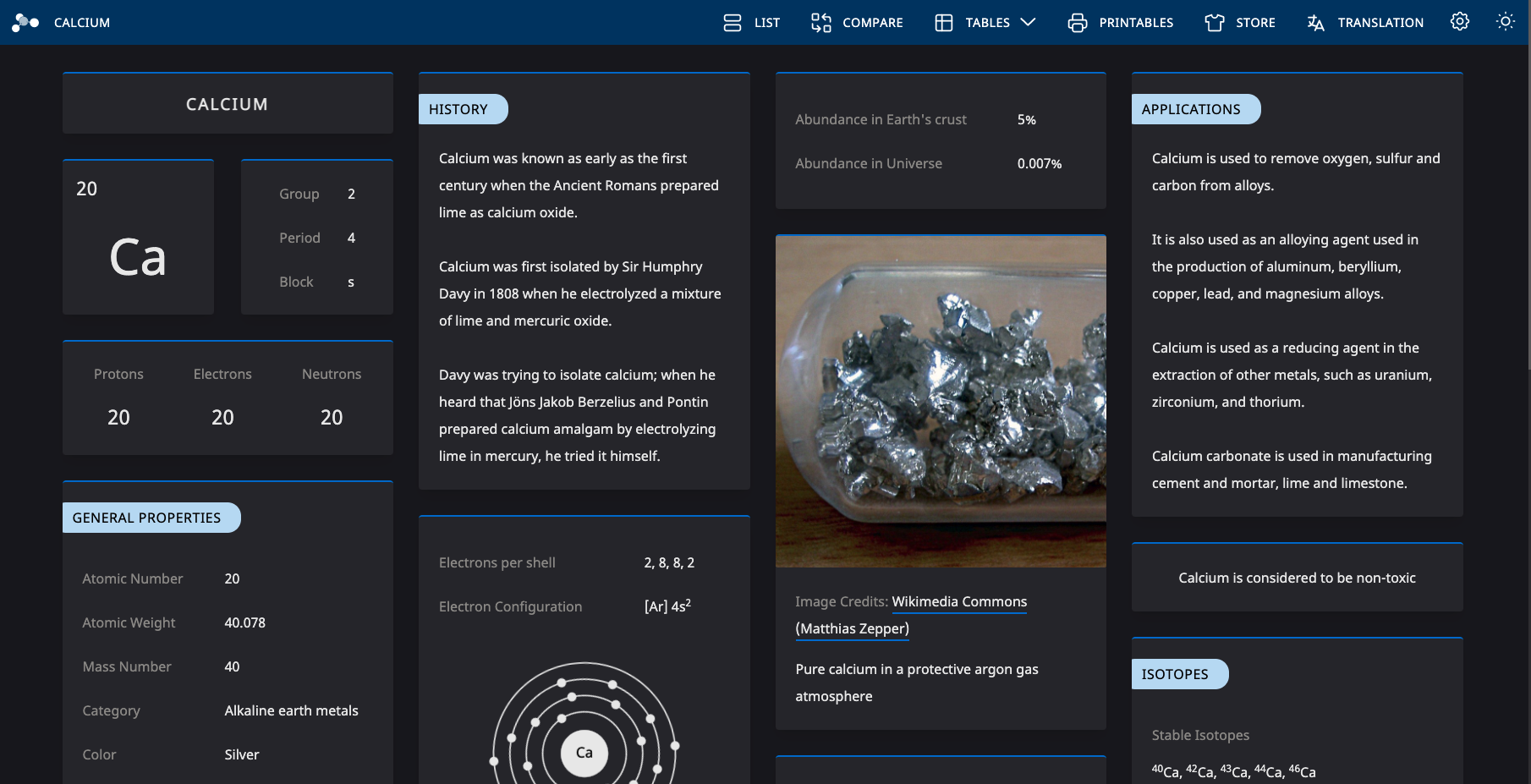Click the Period value 4
The height and width of the screenshot is (784, 1531).
pos(351,238)
